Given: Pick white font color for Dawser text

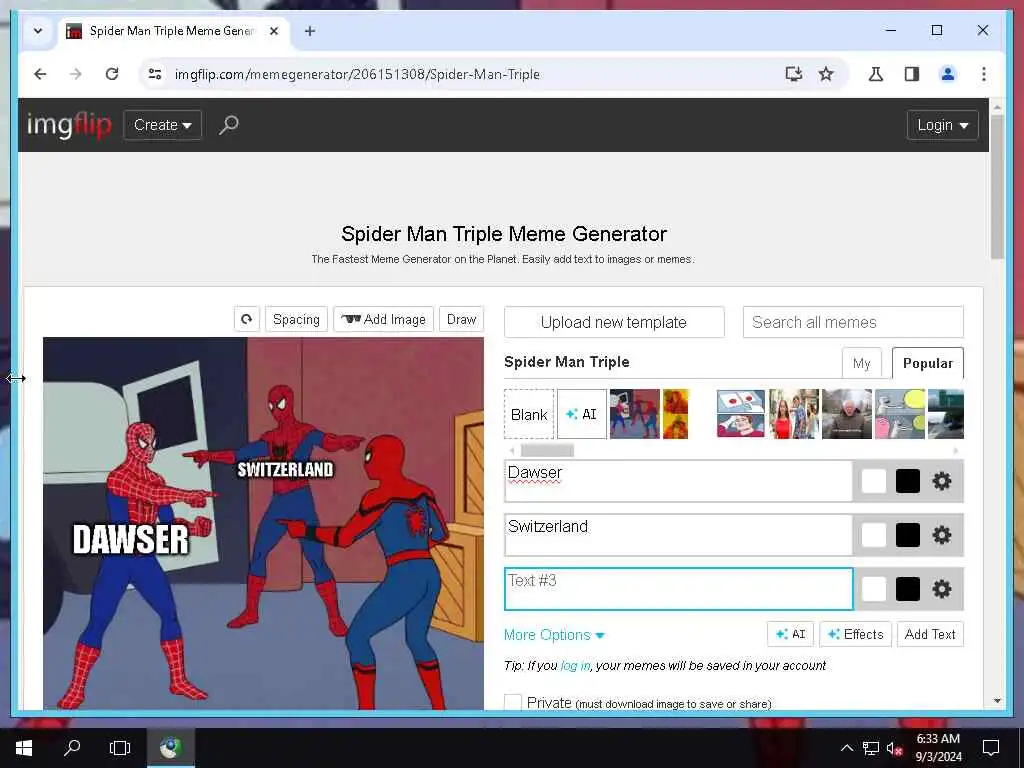Looking at the screenshot, I should [x=873, y=481].
